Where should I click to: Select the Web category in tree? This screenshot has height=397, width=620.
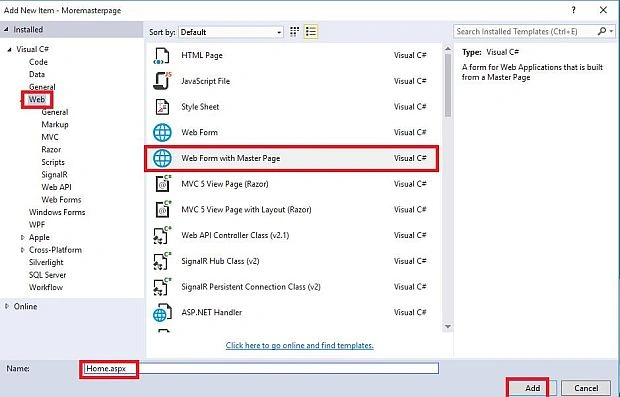coord(37,99)
